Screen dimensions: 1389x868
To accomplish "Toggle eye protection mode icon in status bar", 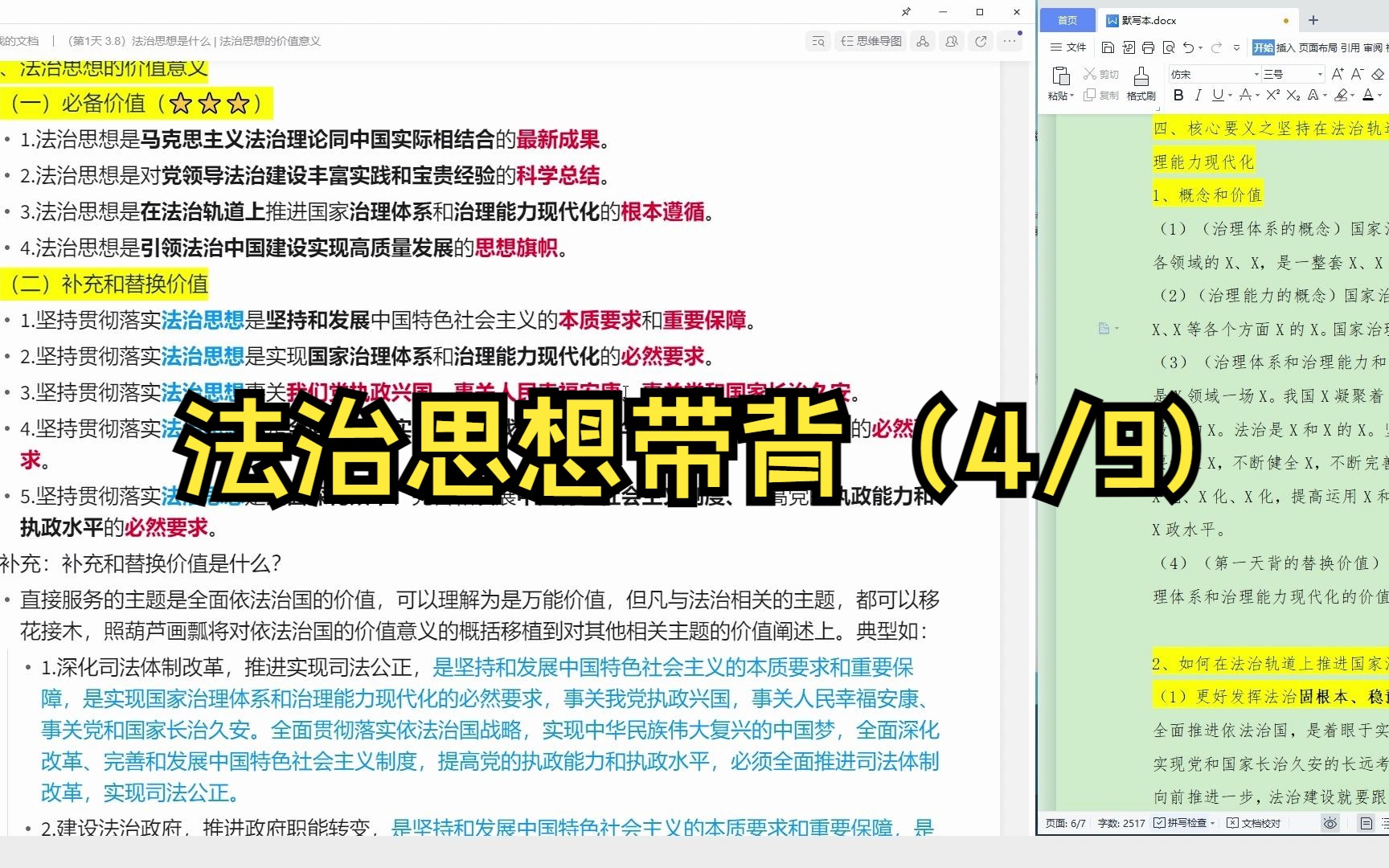I will (1330, 823).
